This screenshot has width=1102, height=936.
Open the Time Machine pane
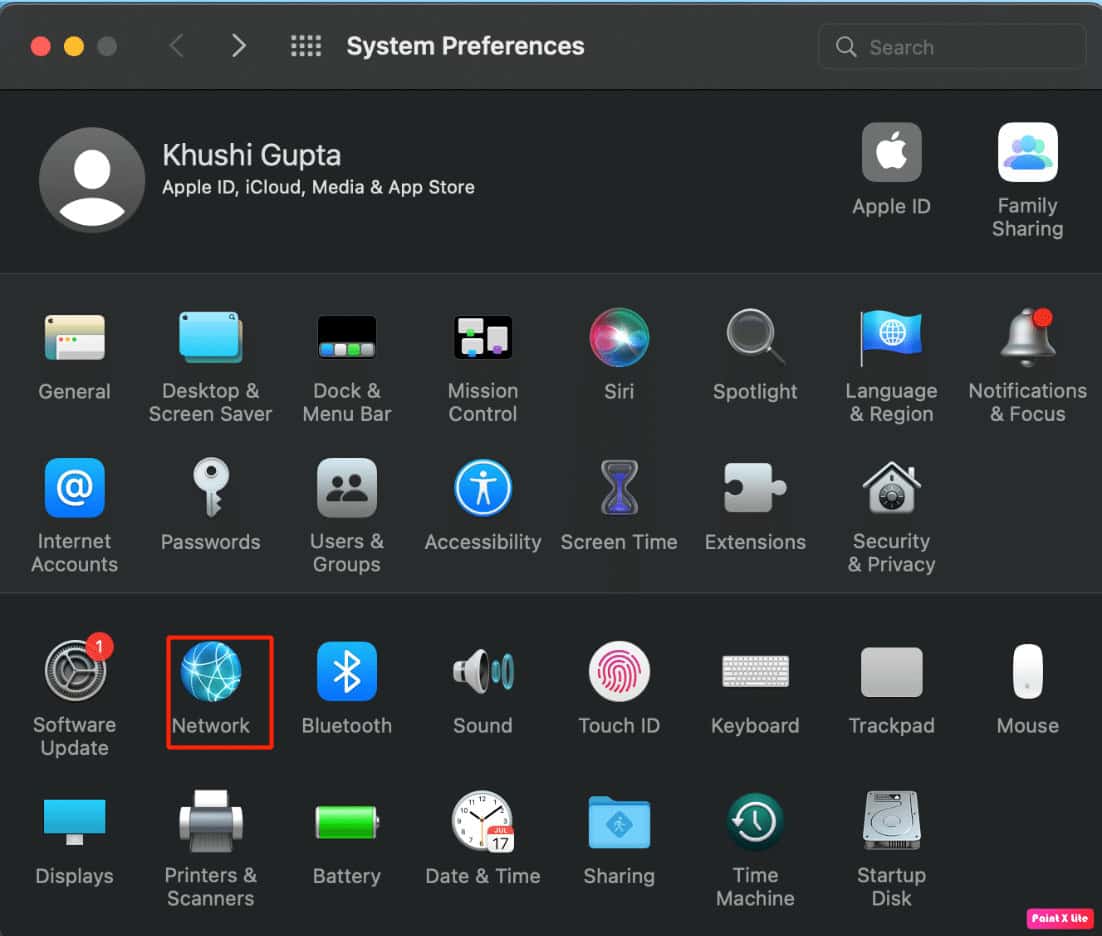click(x=755, y=822)
